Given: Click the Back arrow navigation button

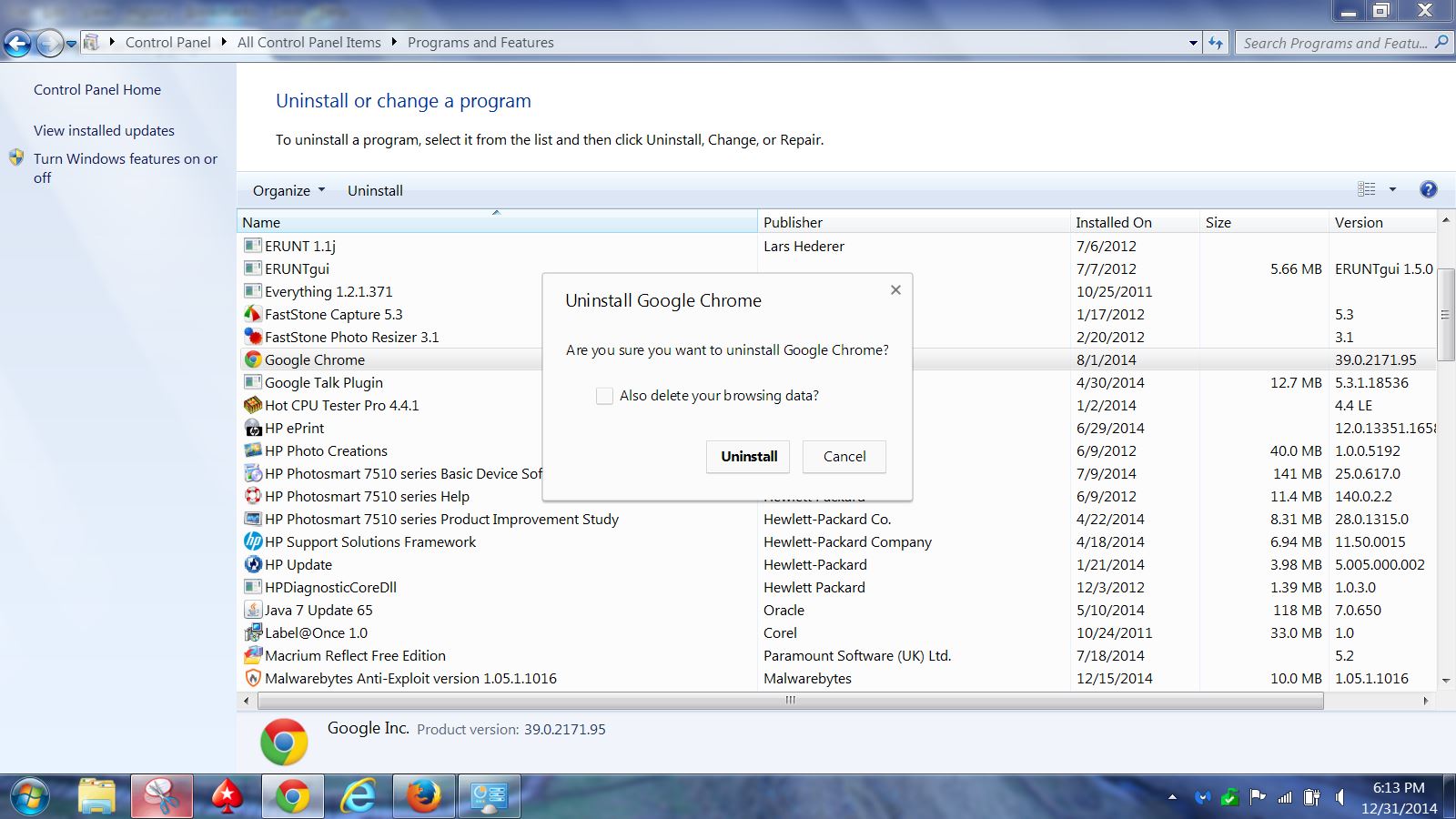Looking at the screenshot, I should point(17,43).
